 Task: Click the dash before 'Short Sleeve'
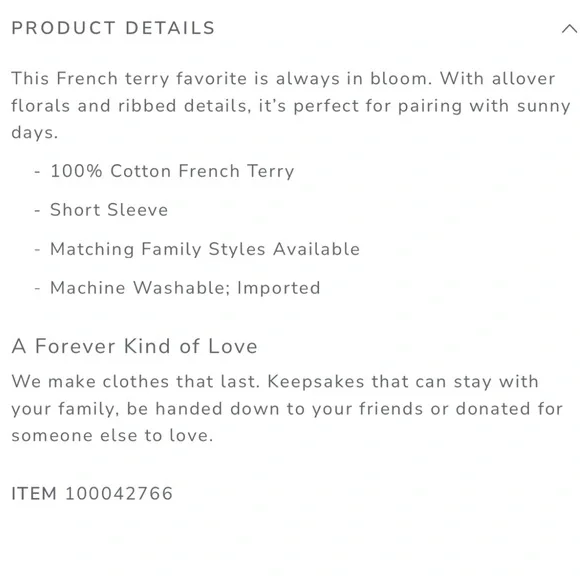pos(37,210)
